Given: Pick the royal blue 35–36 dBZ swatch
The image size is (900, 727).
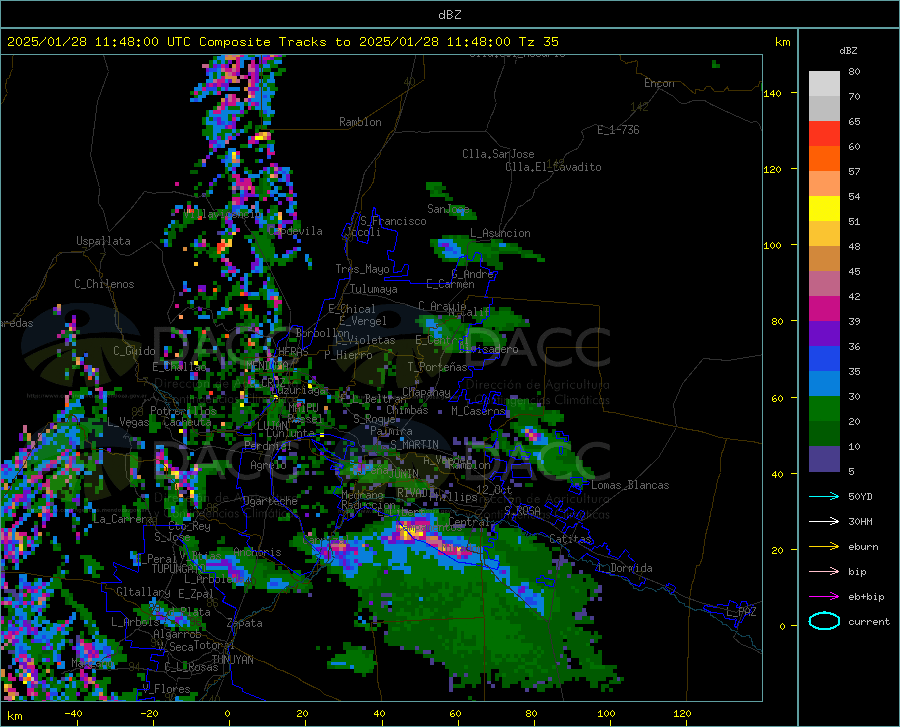Looking at the screenshot, I should pos(824,359).
